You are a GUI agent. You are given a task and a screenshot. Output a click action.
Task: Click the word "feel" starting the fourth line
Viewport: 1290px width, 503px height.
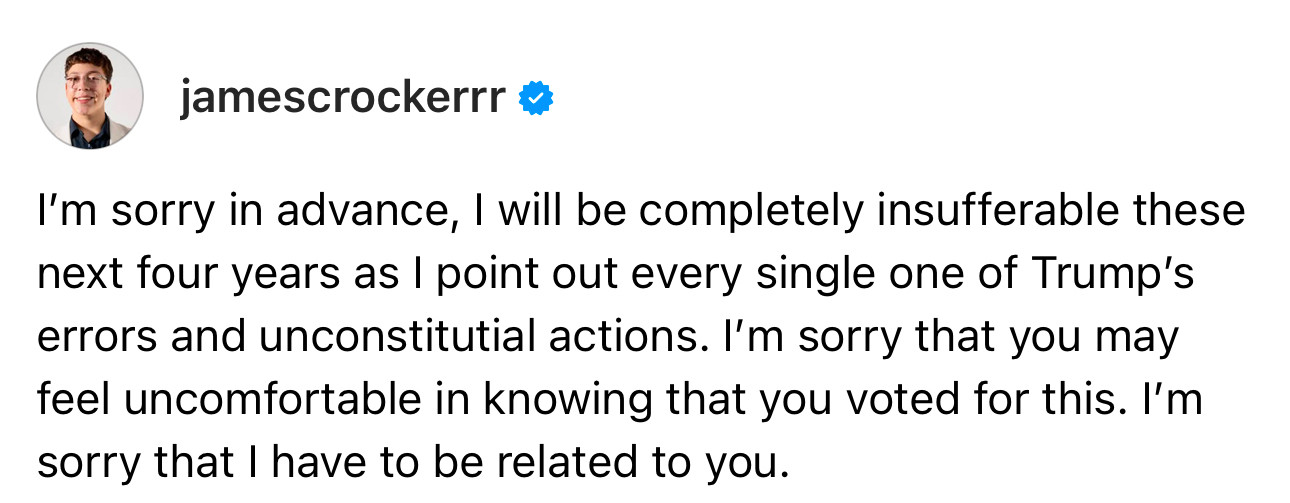point(71,399)
